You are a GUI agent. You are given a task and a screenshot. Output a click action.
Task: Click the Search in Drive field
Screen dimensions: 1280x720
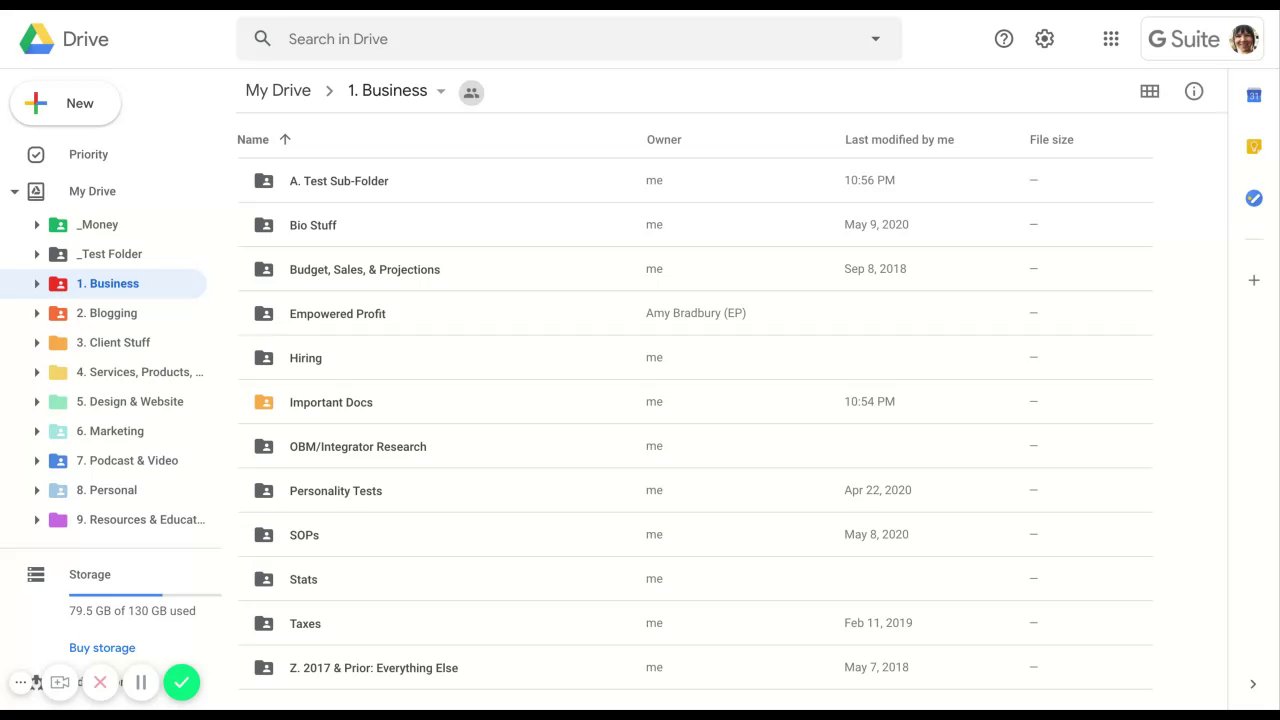(560, 39)
